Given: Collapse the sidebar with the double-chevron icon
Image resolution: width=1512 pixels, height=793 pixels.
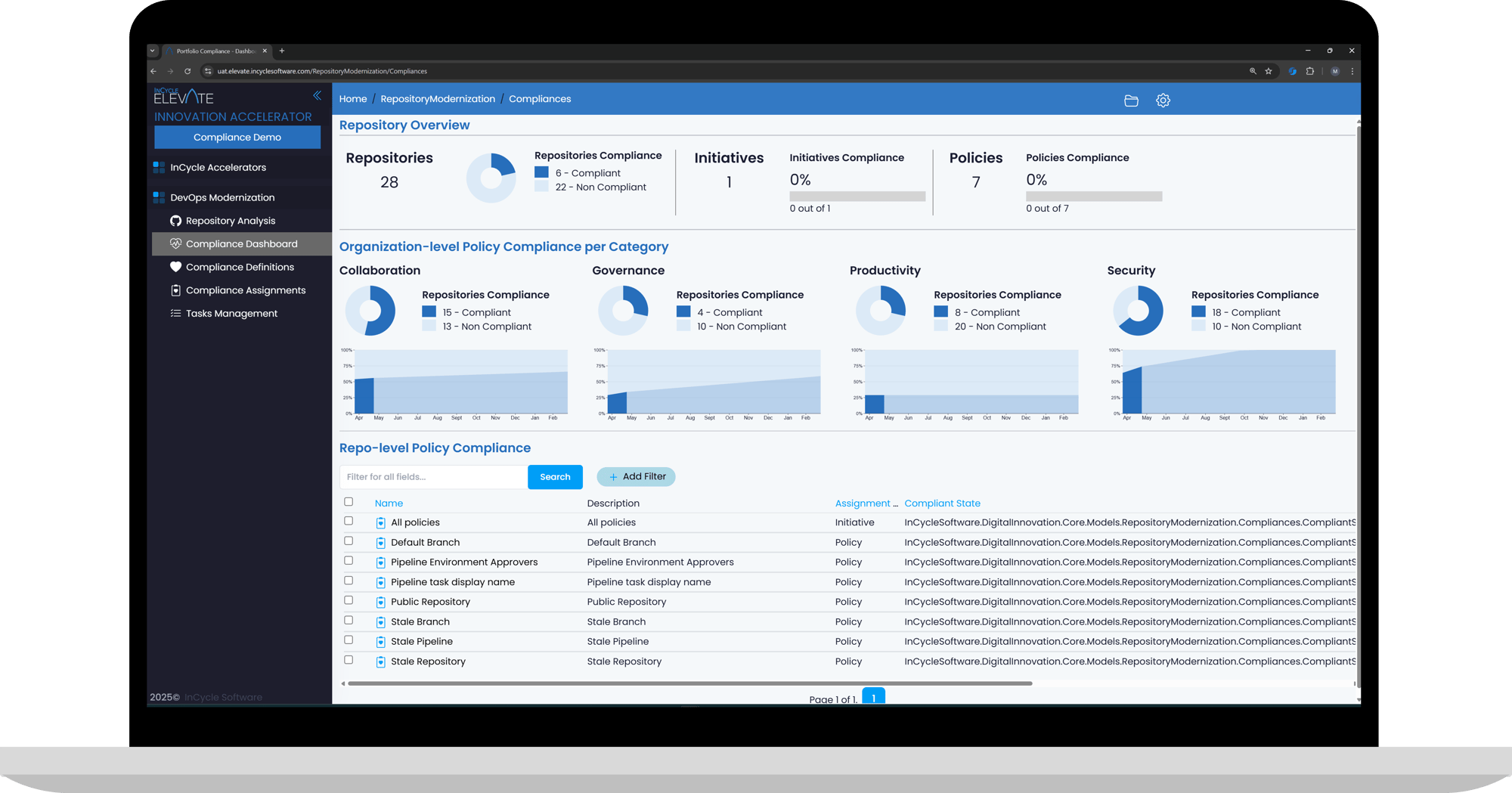Looking at the screenshot, I should click(x=317, y=96).
